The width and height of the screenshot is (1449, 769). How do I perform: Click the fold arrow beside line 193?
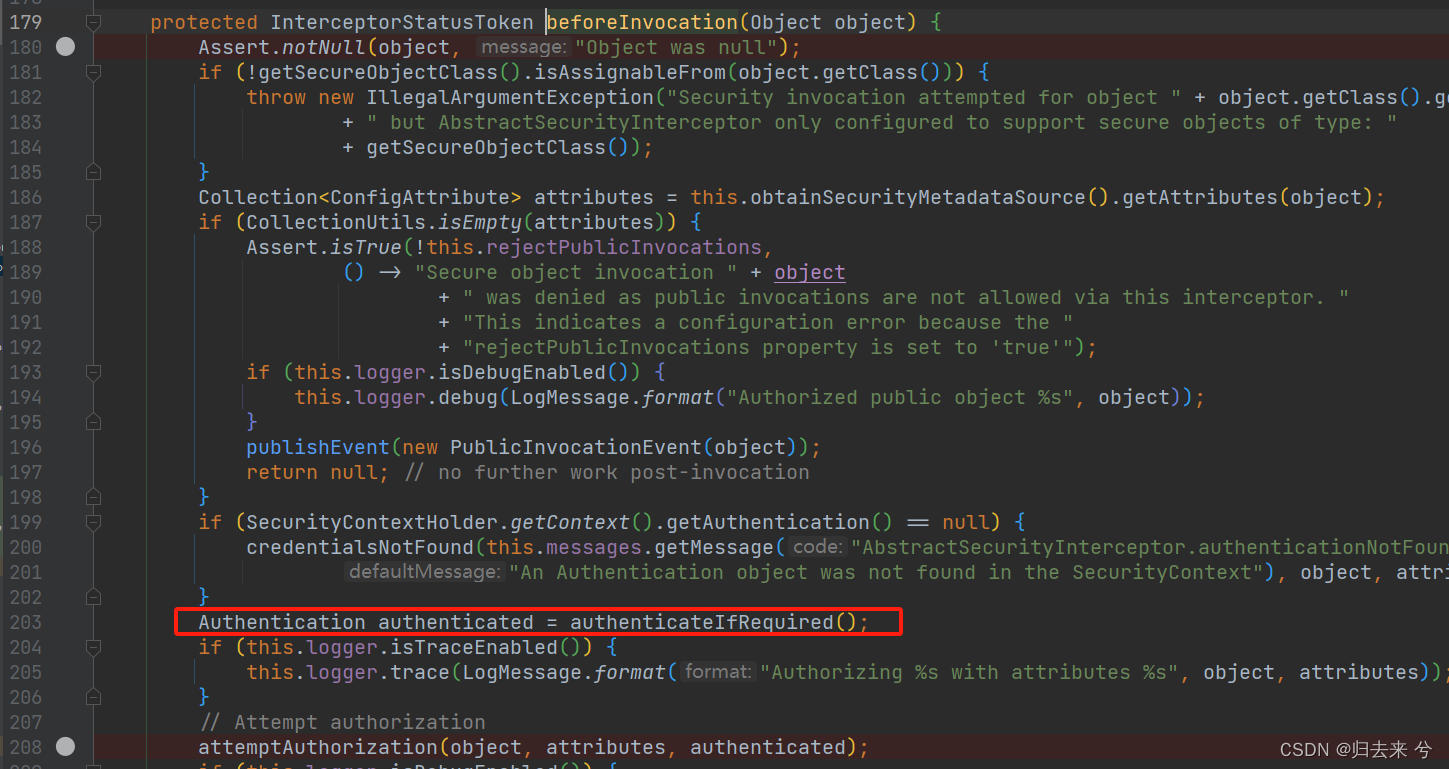coord(93,372)
